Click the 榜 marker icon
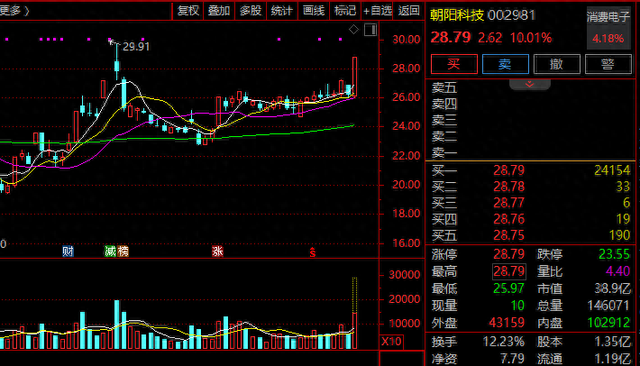This screenshot has width=640, height=366. click(123, 251)
